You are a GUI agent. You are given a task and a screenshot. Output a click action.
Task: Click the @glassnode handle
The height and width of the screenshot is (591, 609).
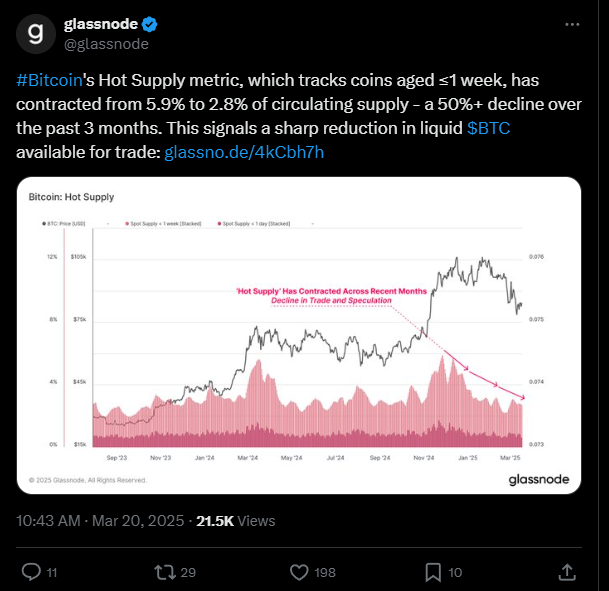pyautogui.click(x=106, y=44)
